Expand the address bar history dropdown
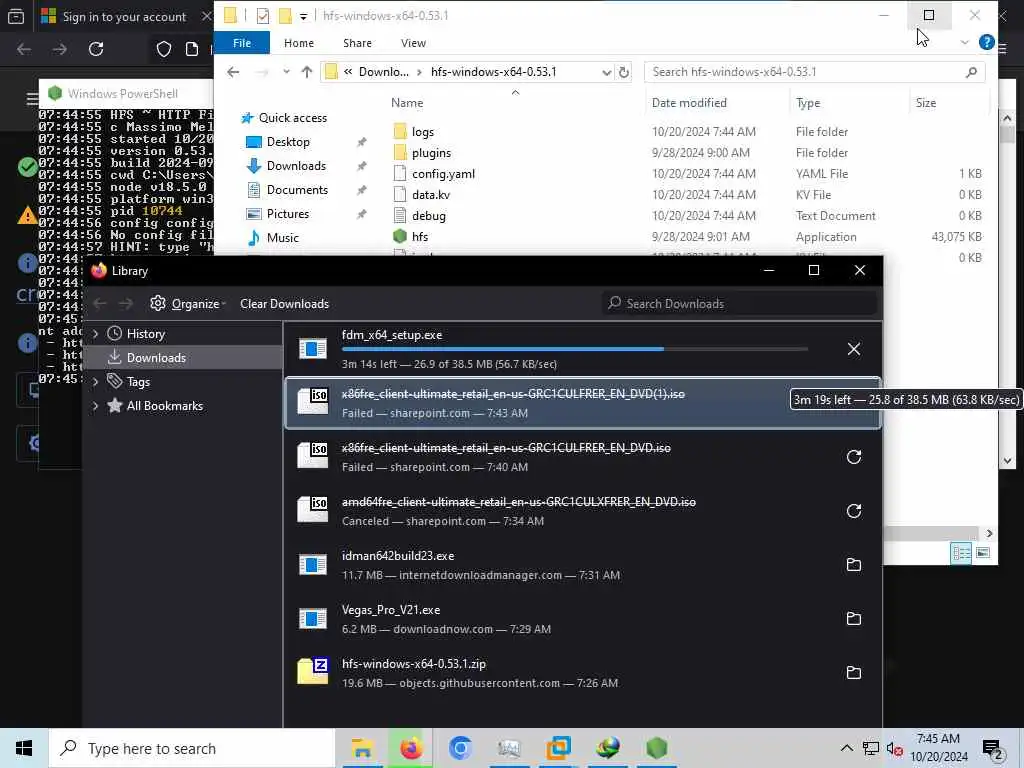This screenshot has height=768, width=1024. (x=606, y=72)
